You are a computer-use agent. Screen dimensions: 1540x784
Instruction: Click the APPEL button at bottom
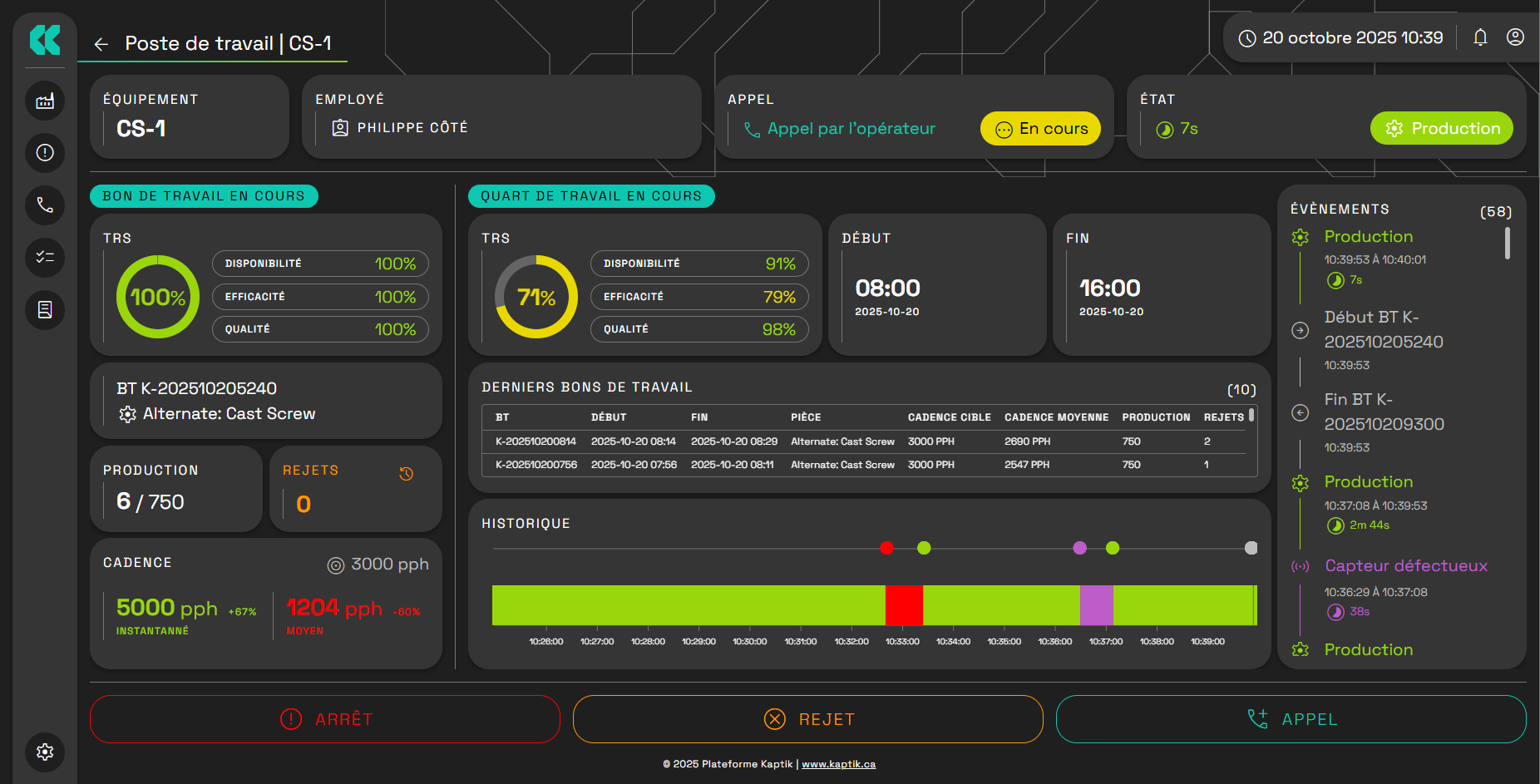(x=1291, y=719)
